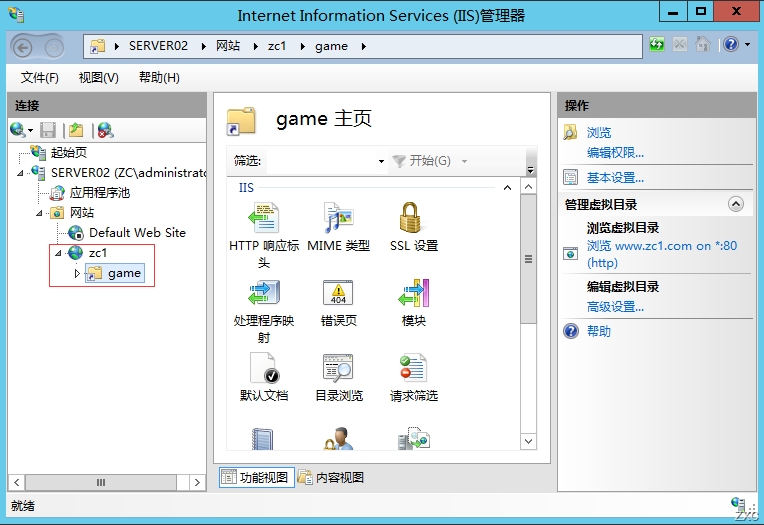Screen dimensions: 764x525
Task: Collapse the zc1 site tree node
Action: click(58, 253)
